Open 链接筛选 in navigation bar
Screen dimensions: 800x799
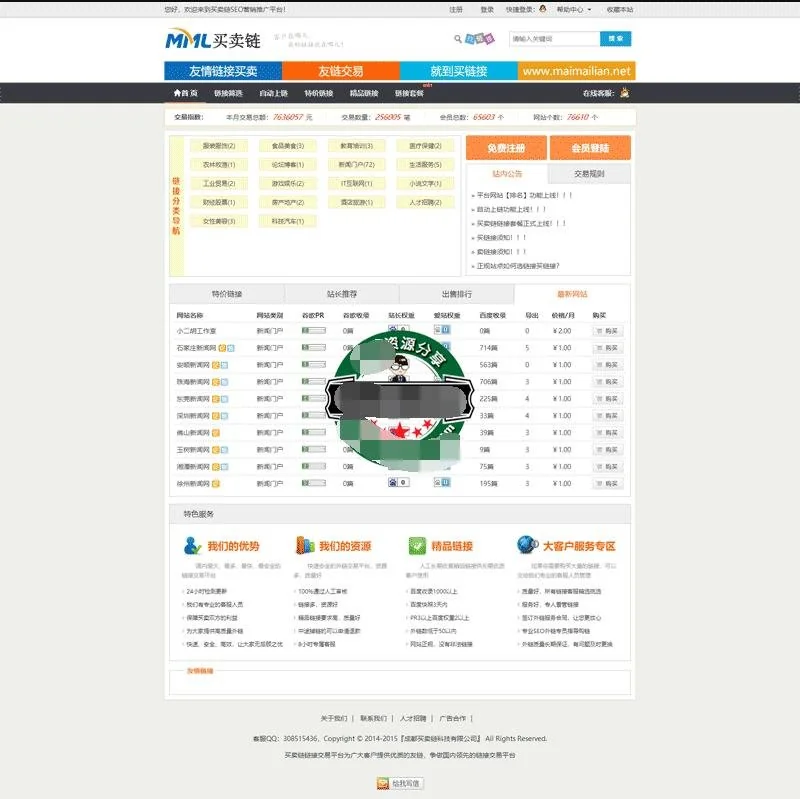[228, 93]
